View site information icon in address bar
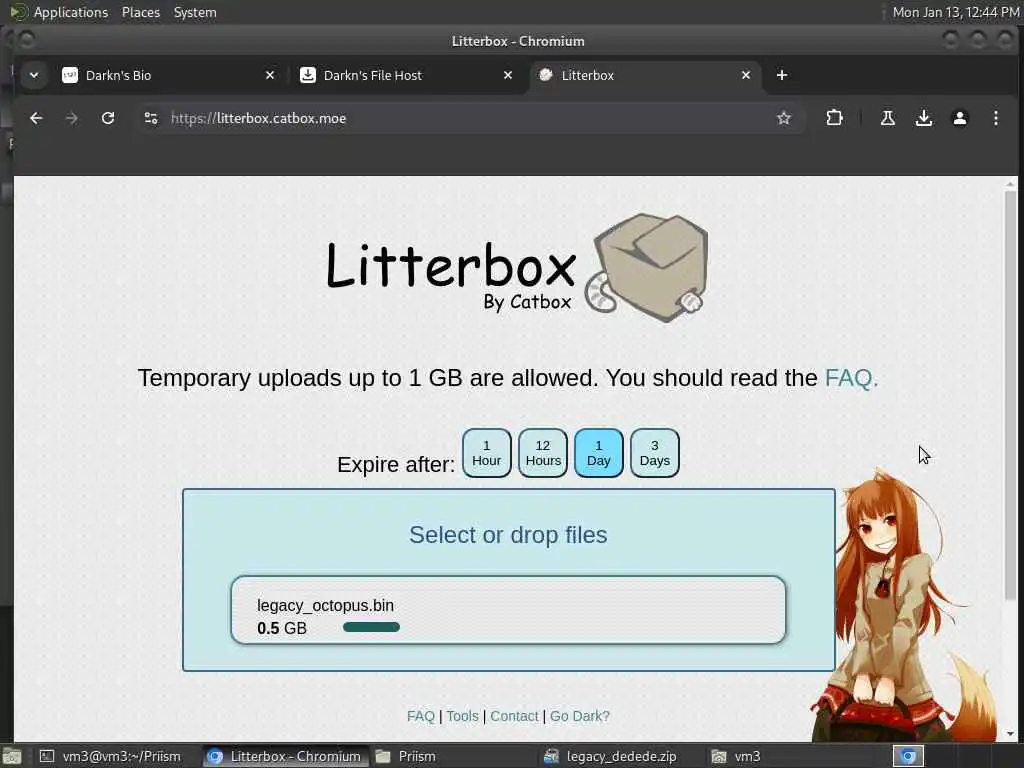Viewport: 1024px width, 768px height. point(151,118)
